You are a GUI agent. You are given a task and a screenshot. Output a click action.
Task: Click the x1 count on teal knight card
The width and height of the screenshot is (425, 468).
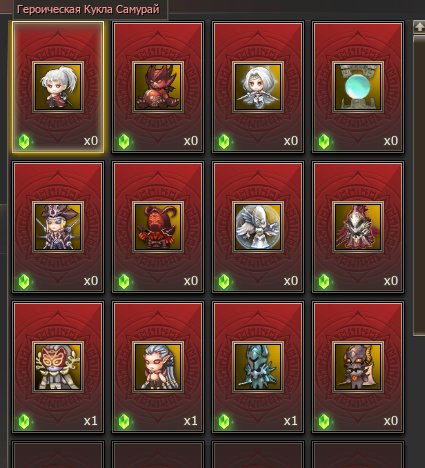(291, 421)
